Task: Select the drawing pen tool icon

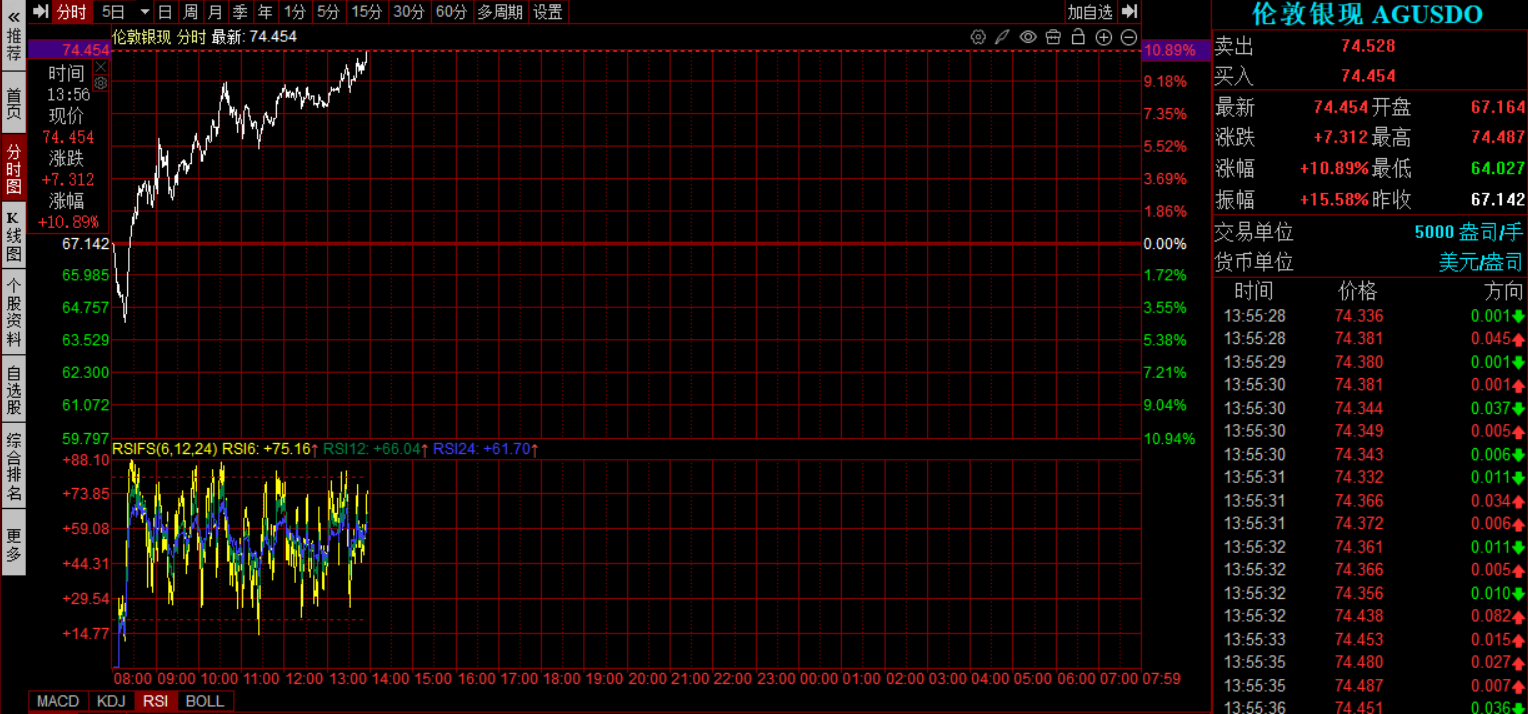Action: tap(1002, 37)
